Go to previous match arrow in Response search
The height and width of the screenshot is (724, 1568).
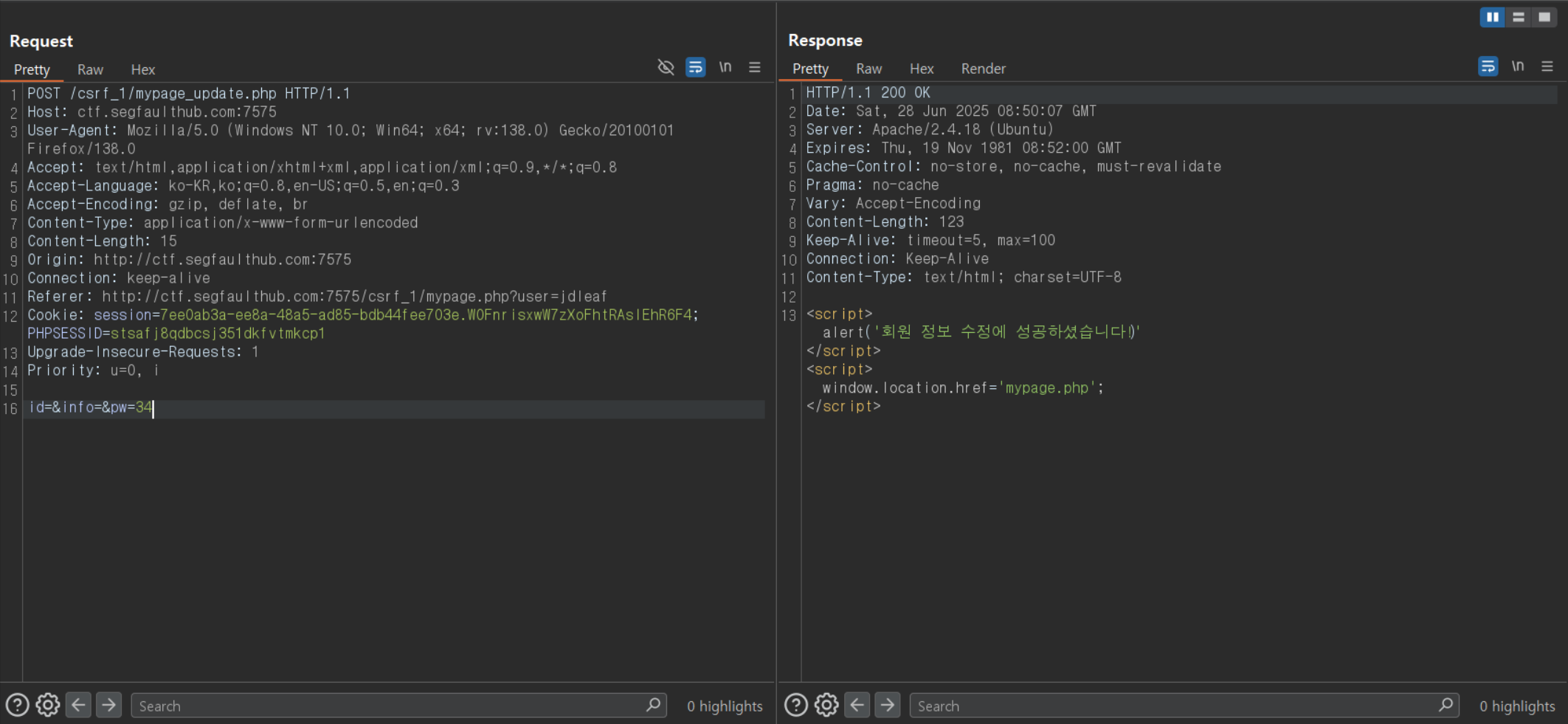857,705
